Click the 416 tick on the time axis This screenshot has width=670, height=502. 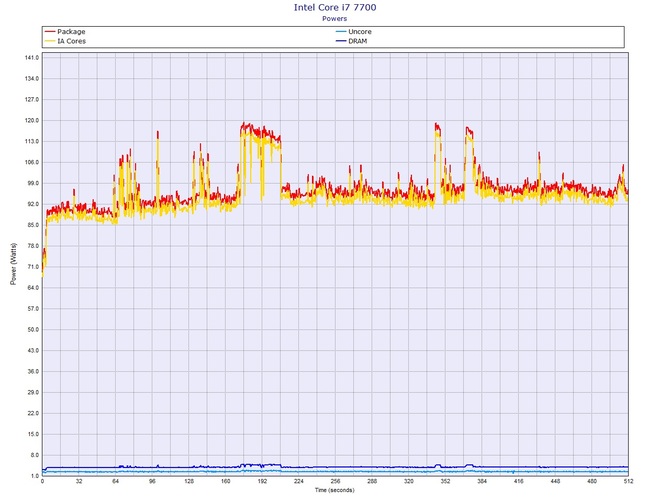(518, 481)
